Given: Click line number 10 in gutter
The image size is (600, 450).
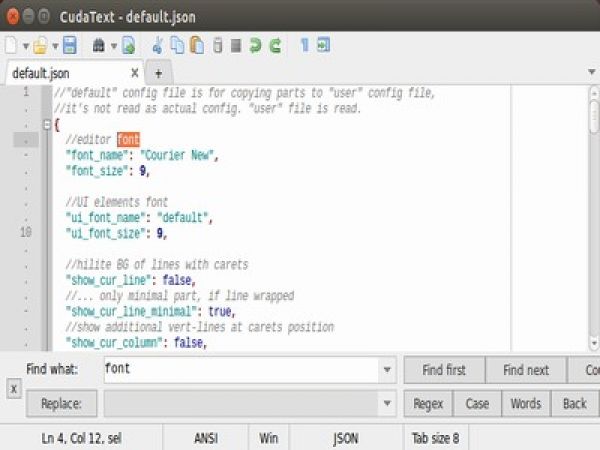Looking at the screenshot, I should click(x=26, y=232).
